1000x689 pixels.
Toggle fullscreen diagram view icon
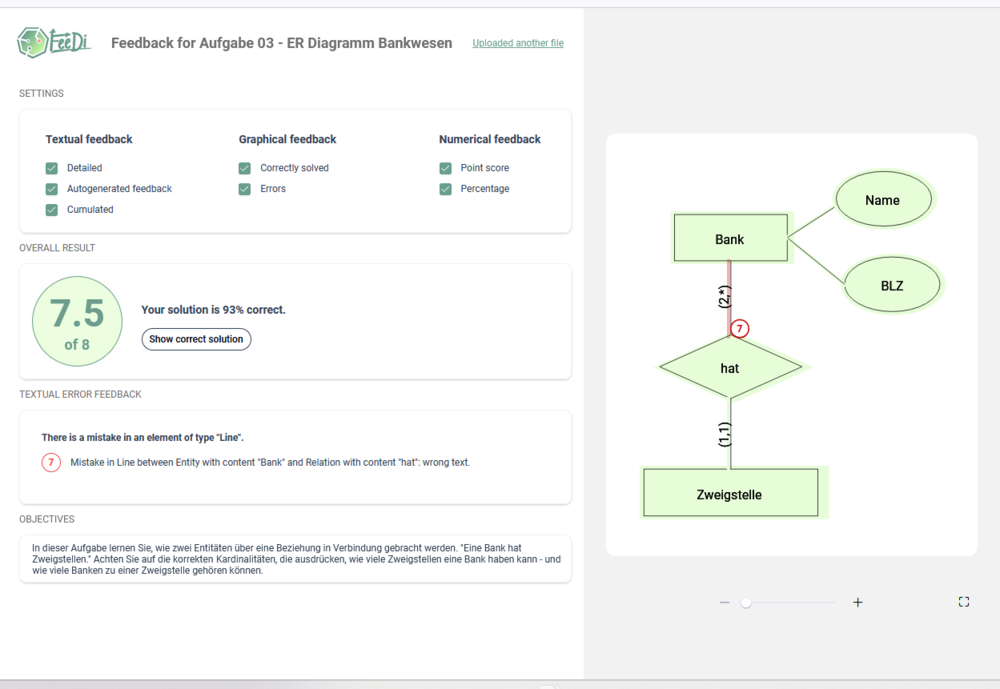click(964, 602)
